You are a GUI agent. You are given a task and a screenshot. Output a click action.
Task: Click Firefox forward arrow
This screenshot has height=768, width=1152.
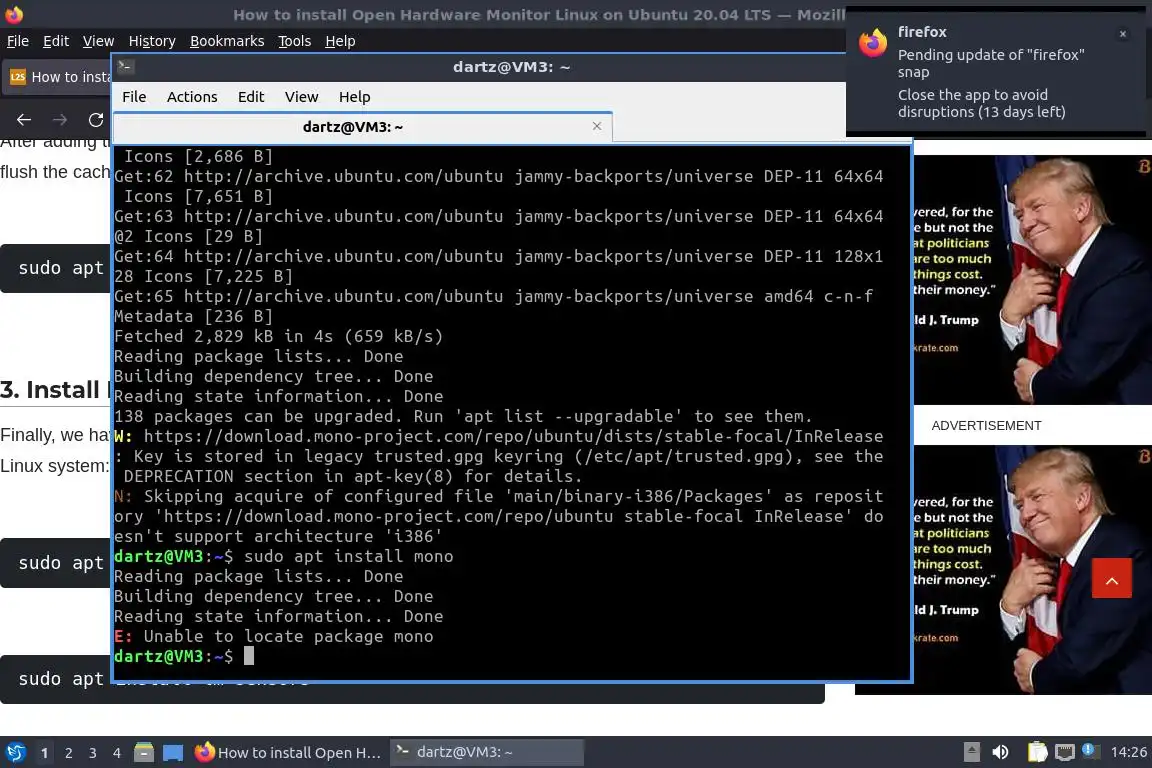point(60,120)
